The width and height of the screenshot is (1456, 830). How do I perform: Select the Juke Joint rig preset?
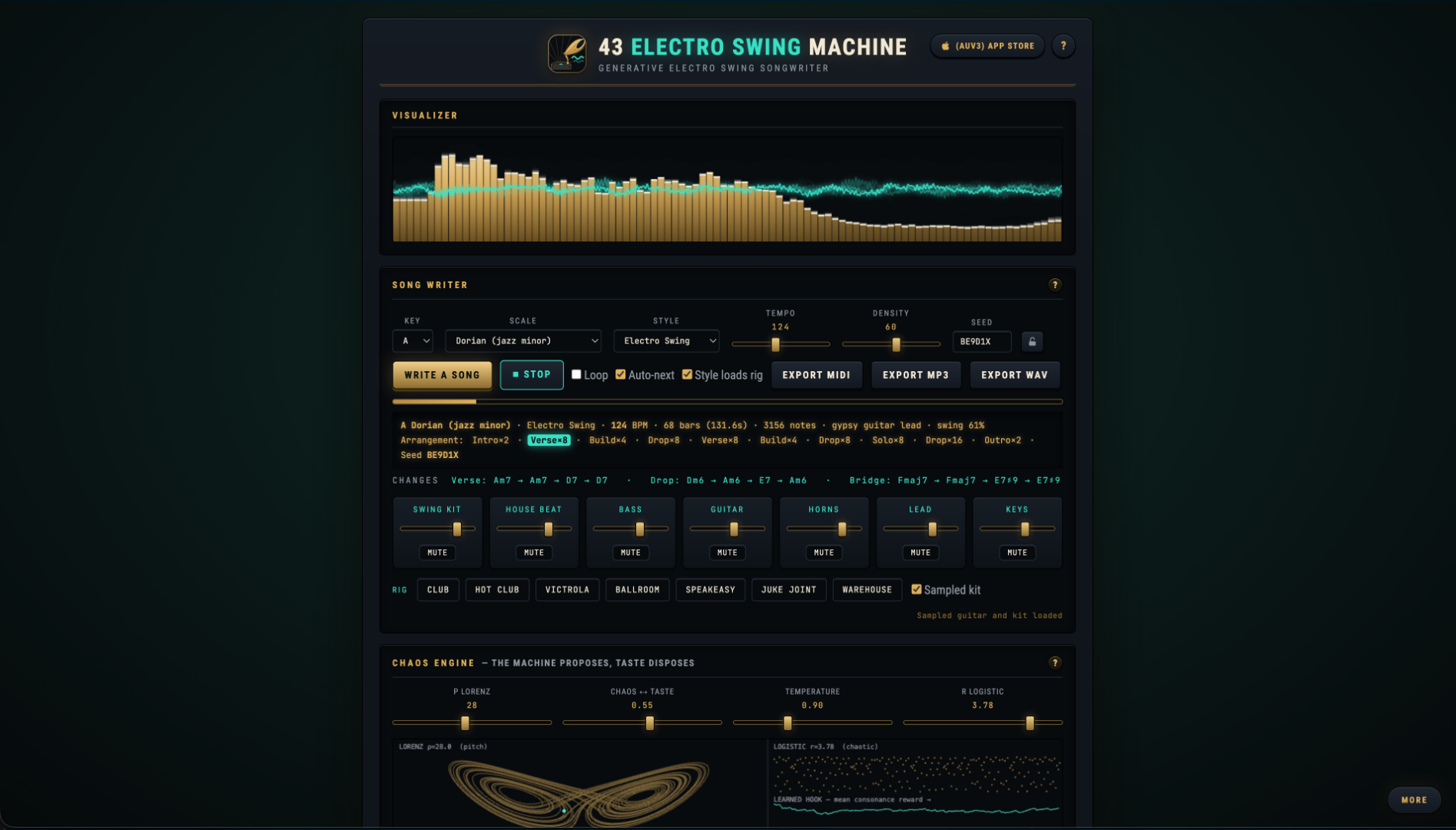coord(788,589)
